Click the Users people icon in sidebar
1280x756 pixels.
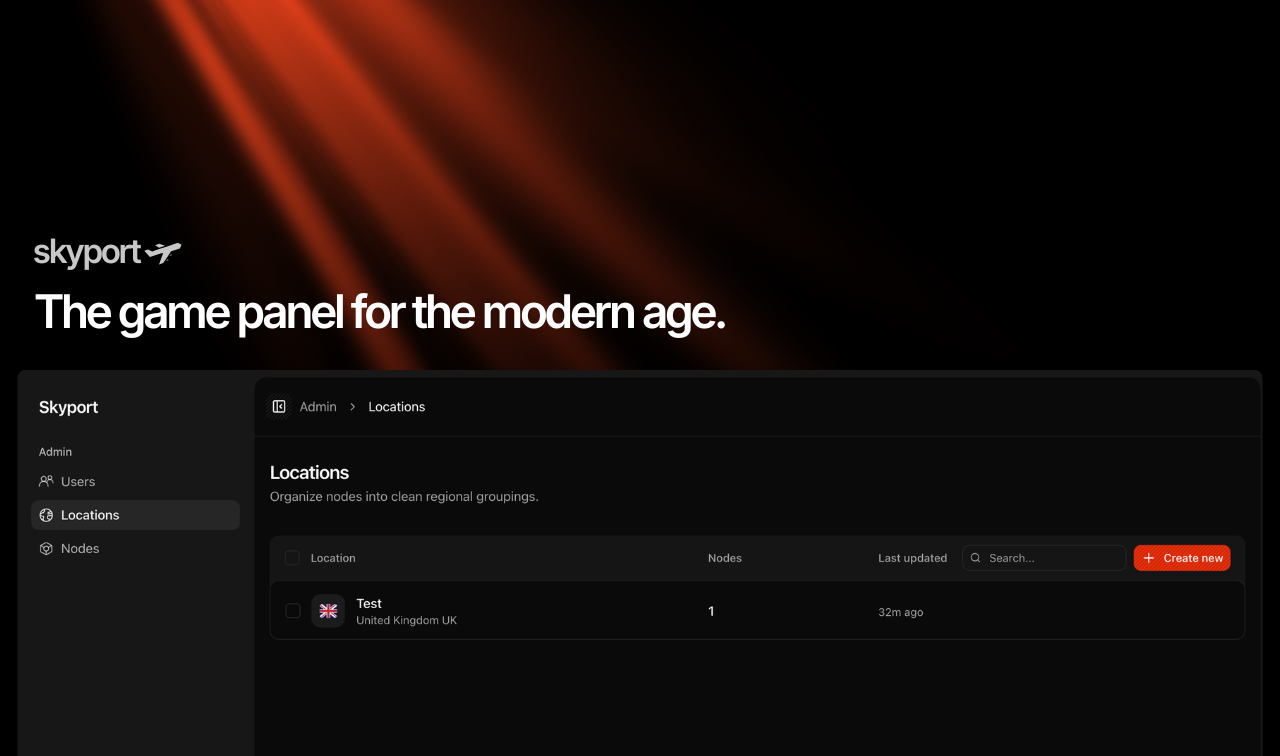tap(46, 481)
